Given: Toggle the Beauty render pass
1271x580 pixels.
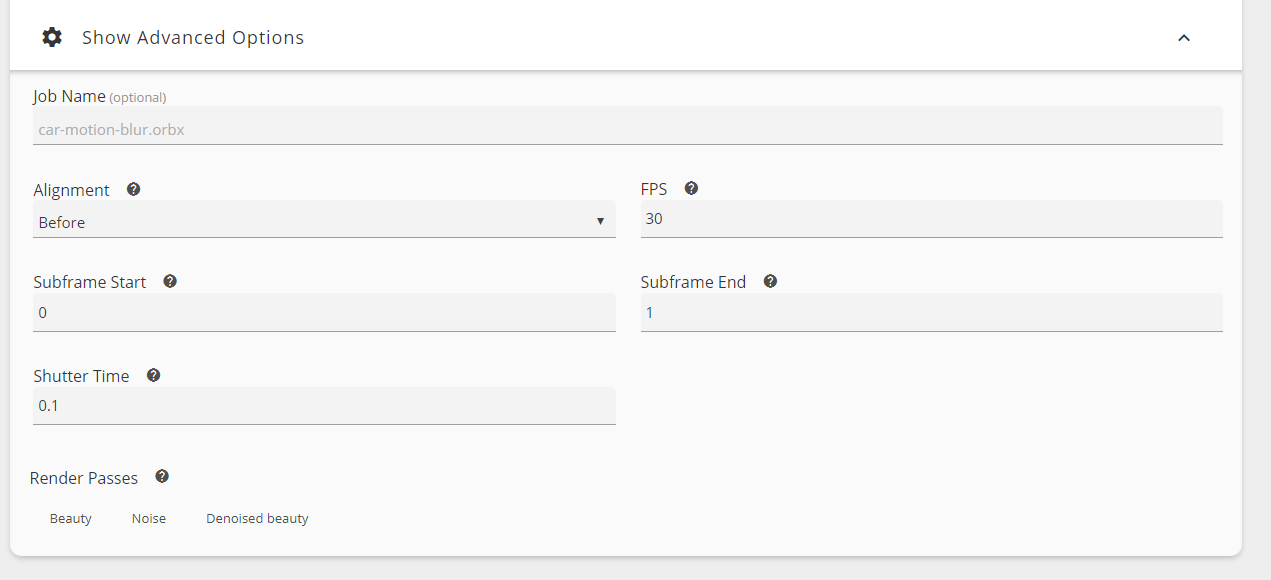Looking at the screenshot, I should point(71,519).
